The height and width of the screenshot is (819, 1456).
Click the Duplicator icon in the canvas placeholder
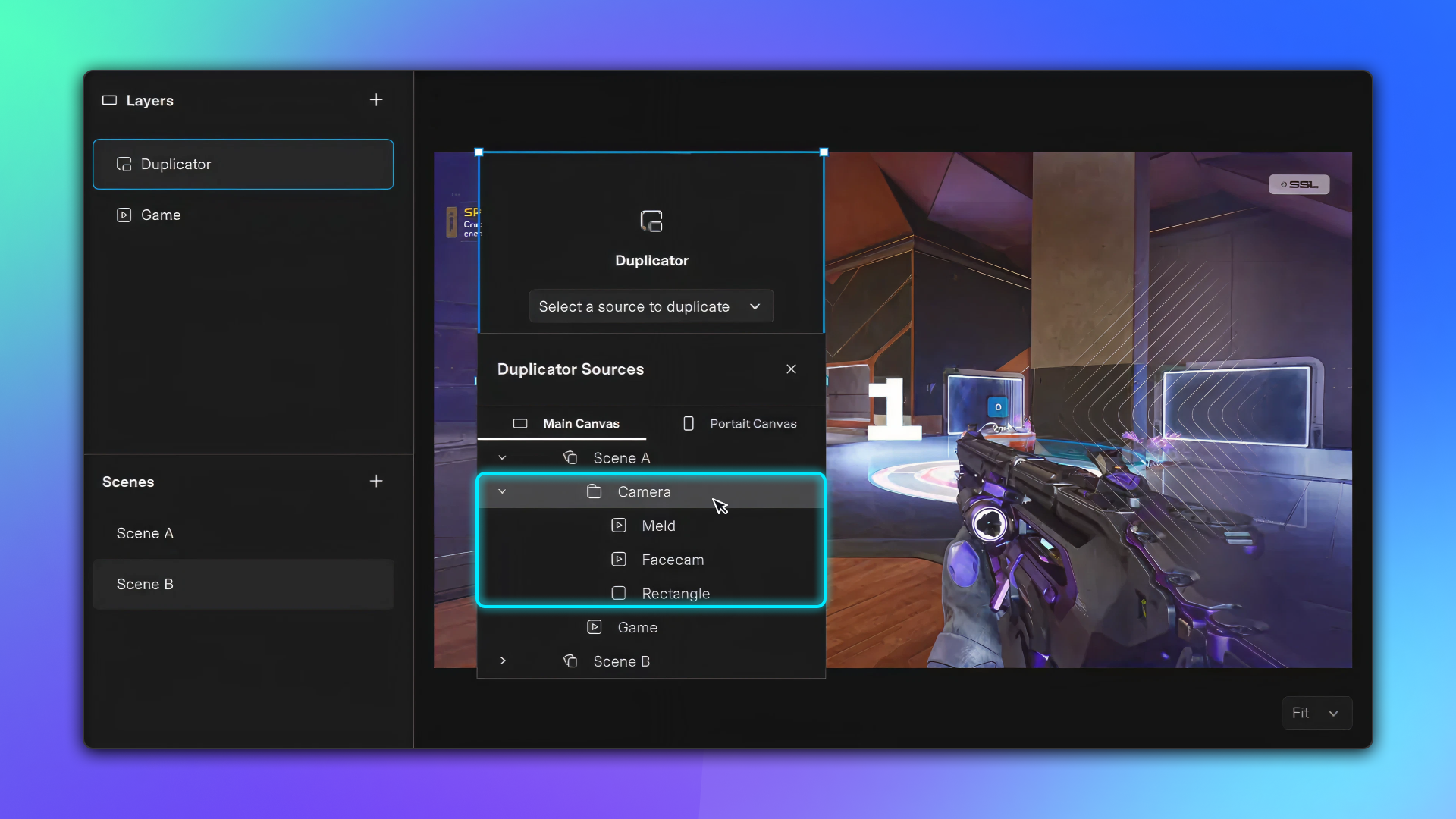[x=651, y=221]
